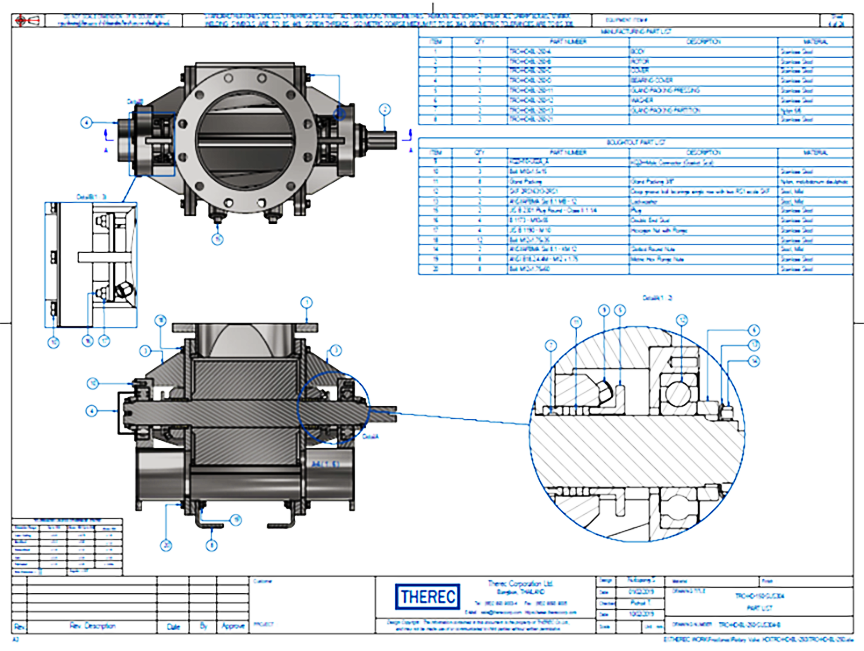The height and width of the screenshot is (651, 864).
Task: Click the 'BEARING COVER' description cell
Action: click(703, 80)
